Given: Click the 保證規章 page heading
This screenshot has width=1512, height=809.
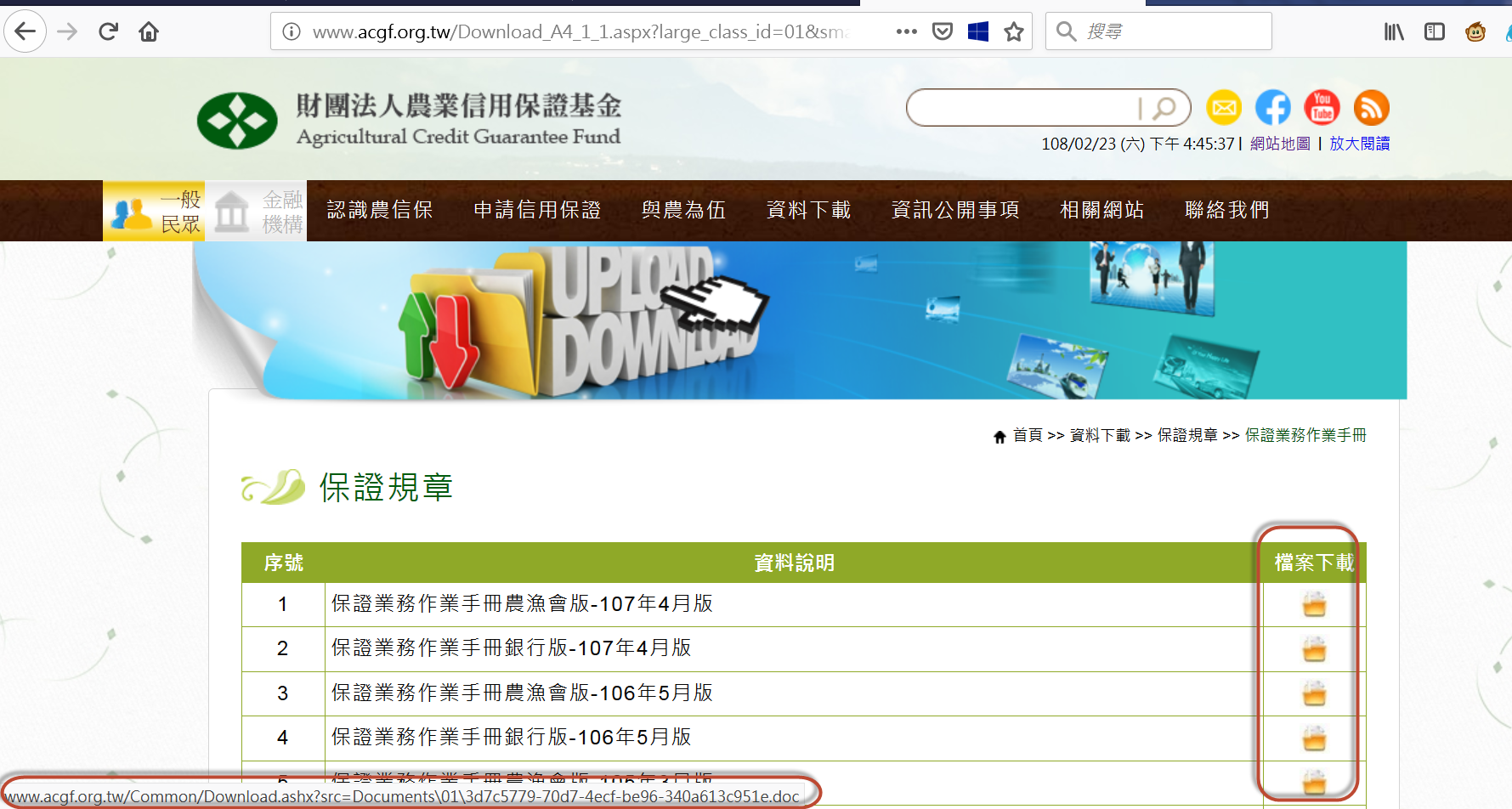Looking at the screenshot, I should [x=386, y=488].
